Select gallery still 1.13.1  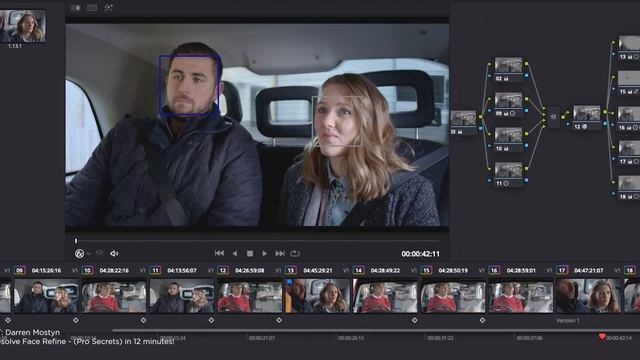pyautogui.click(x=22, y=26)
